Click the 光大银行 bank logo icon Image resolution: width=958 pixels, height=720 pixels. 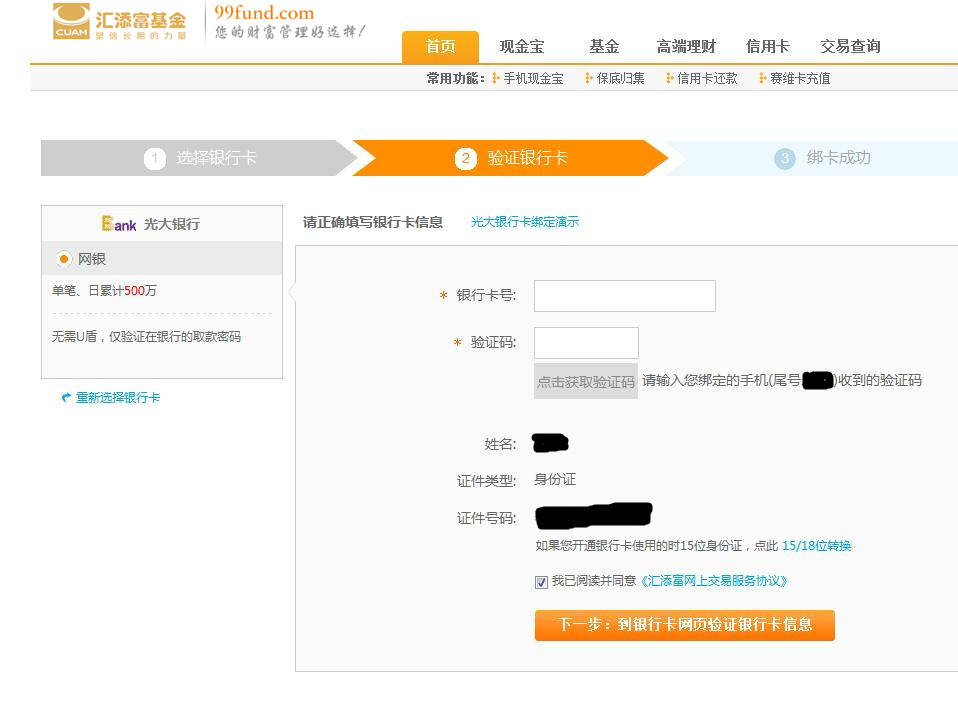coord(119,224)
